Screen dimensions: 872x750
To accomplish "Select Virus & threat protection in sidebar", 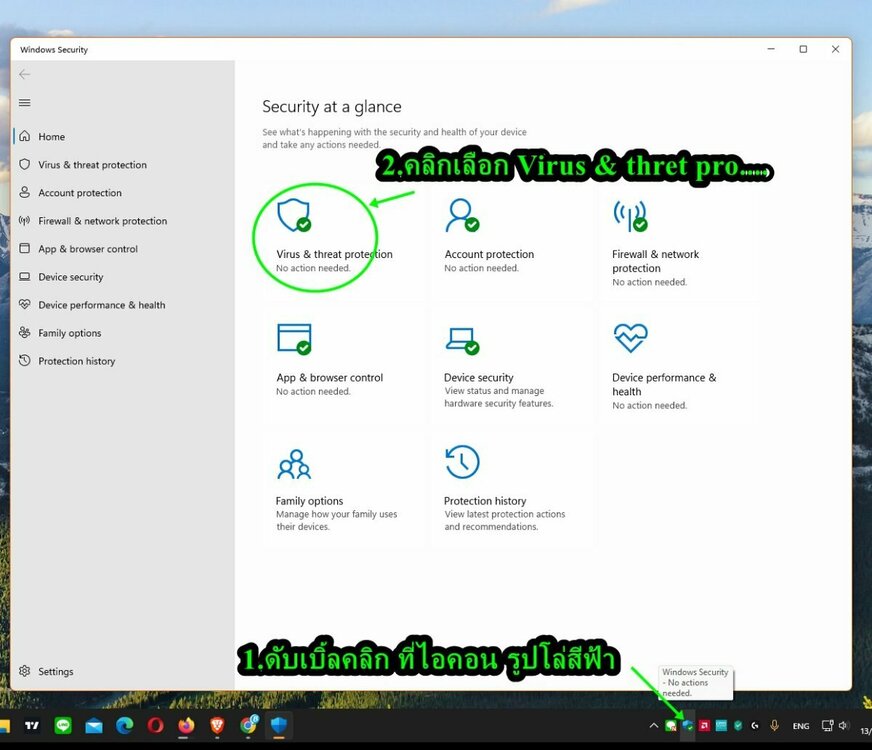I will tap(92, 165).
